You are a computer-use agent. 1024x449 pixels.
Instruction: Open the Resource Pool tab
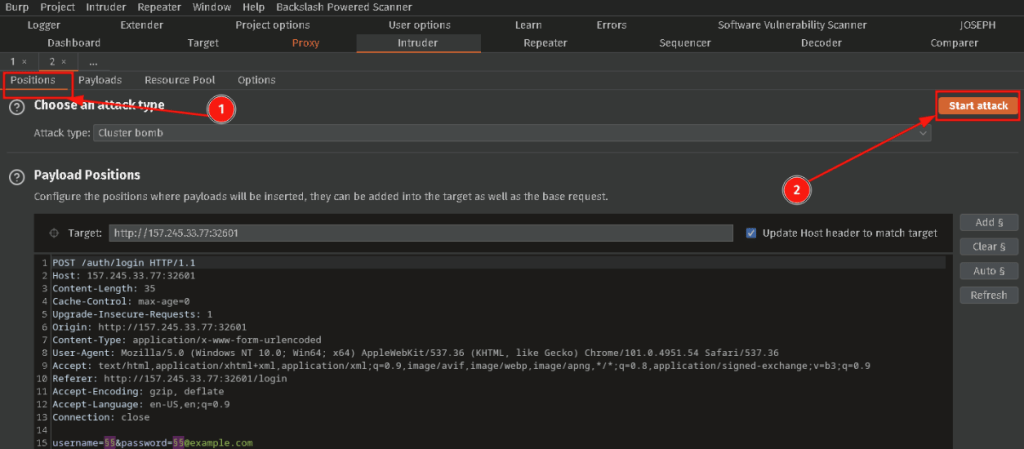tap(179, 80)
